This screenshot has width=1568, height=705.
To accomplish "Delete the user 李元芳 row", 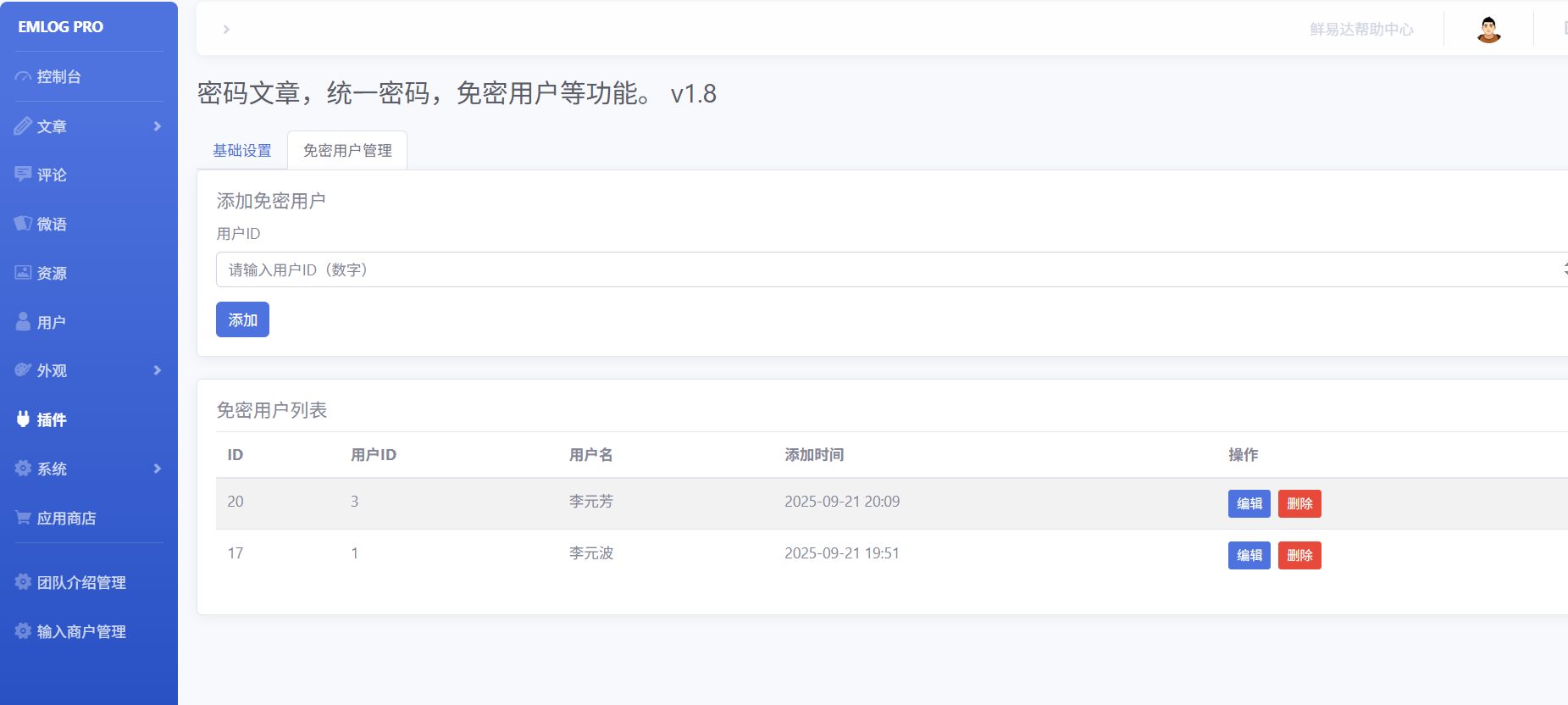I will (x=1299, y=504).
